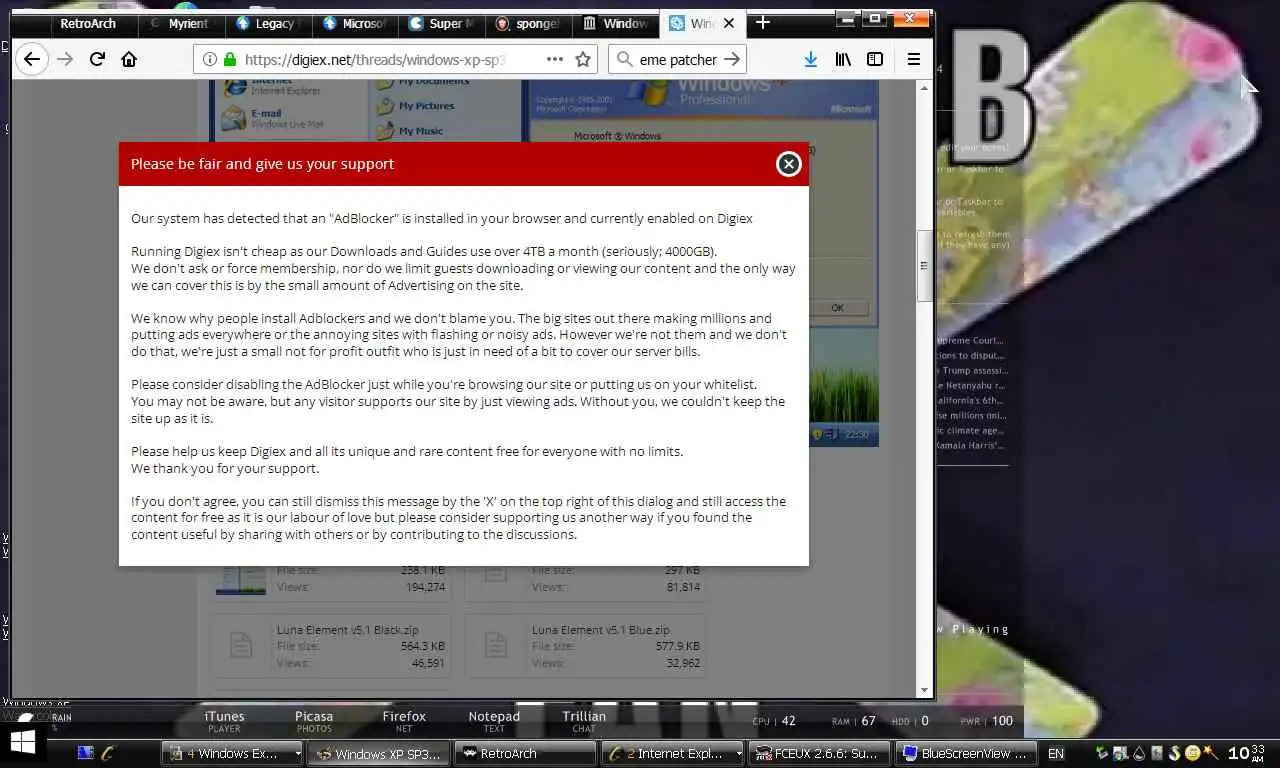
Task: Switch to the sponge tab
Action: (528, 23)
